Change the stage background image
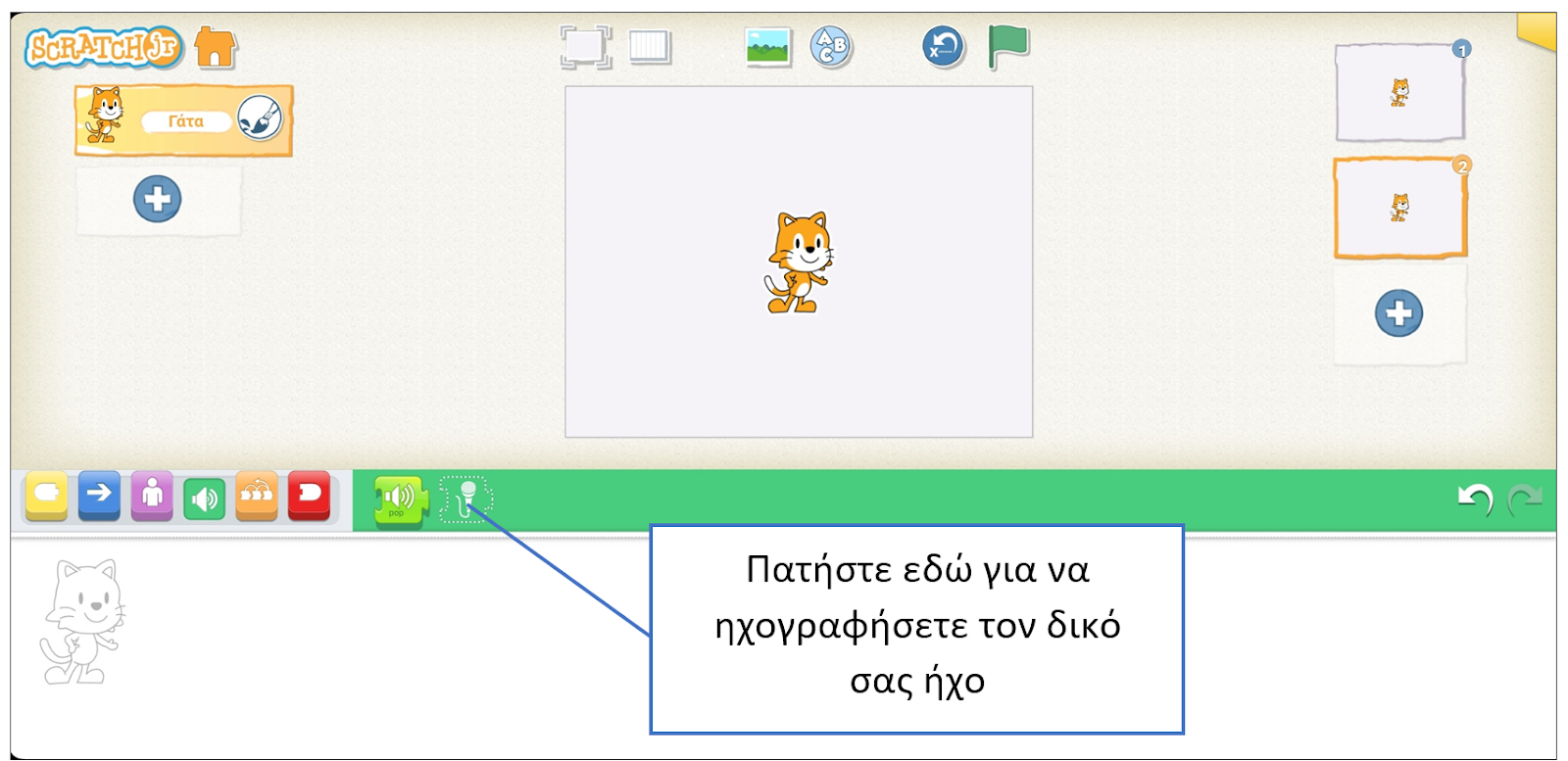Image resolution: width=1568 pixels, height=761 pixels. click(x=768, y=46)
